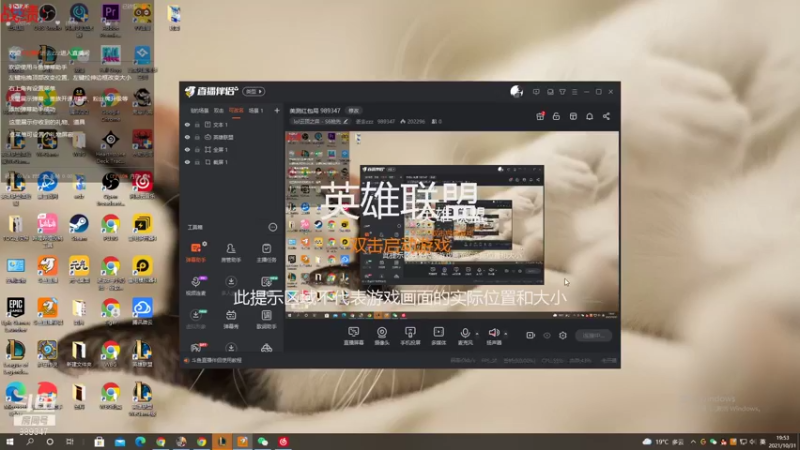Open the gift box icon with red badge
Viewport: 800px width, 450px height.
pos(540,116)
